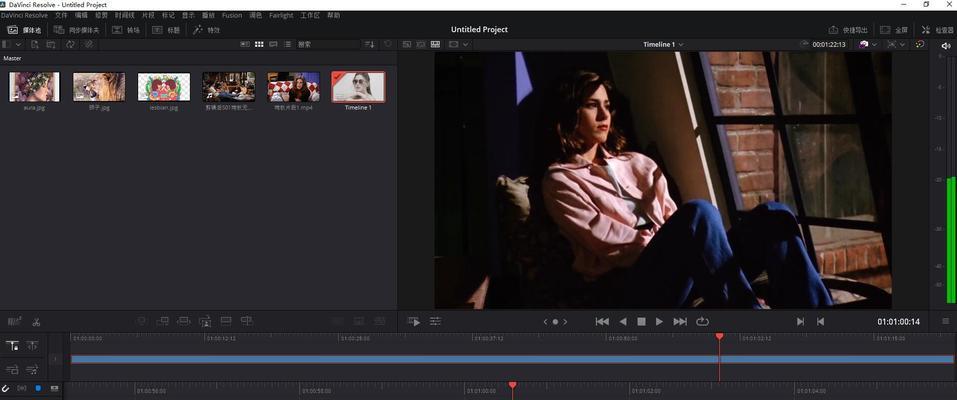Click the Import Media Folder icon
Image resolution: width=957 pixels, height=400 pixels.
tap(51, 45)
